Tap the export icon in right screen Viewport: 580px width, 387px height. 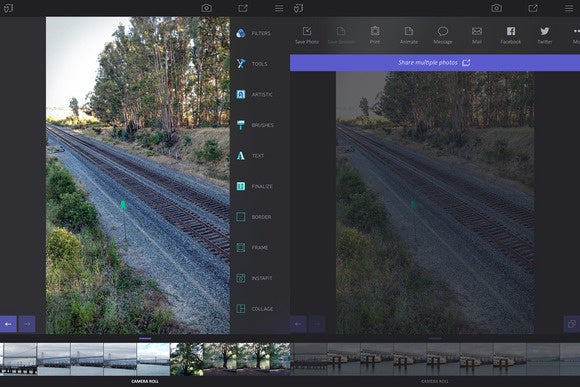coord(533,8)
